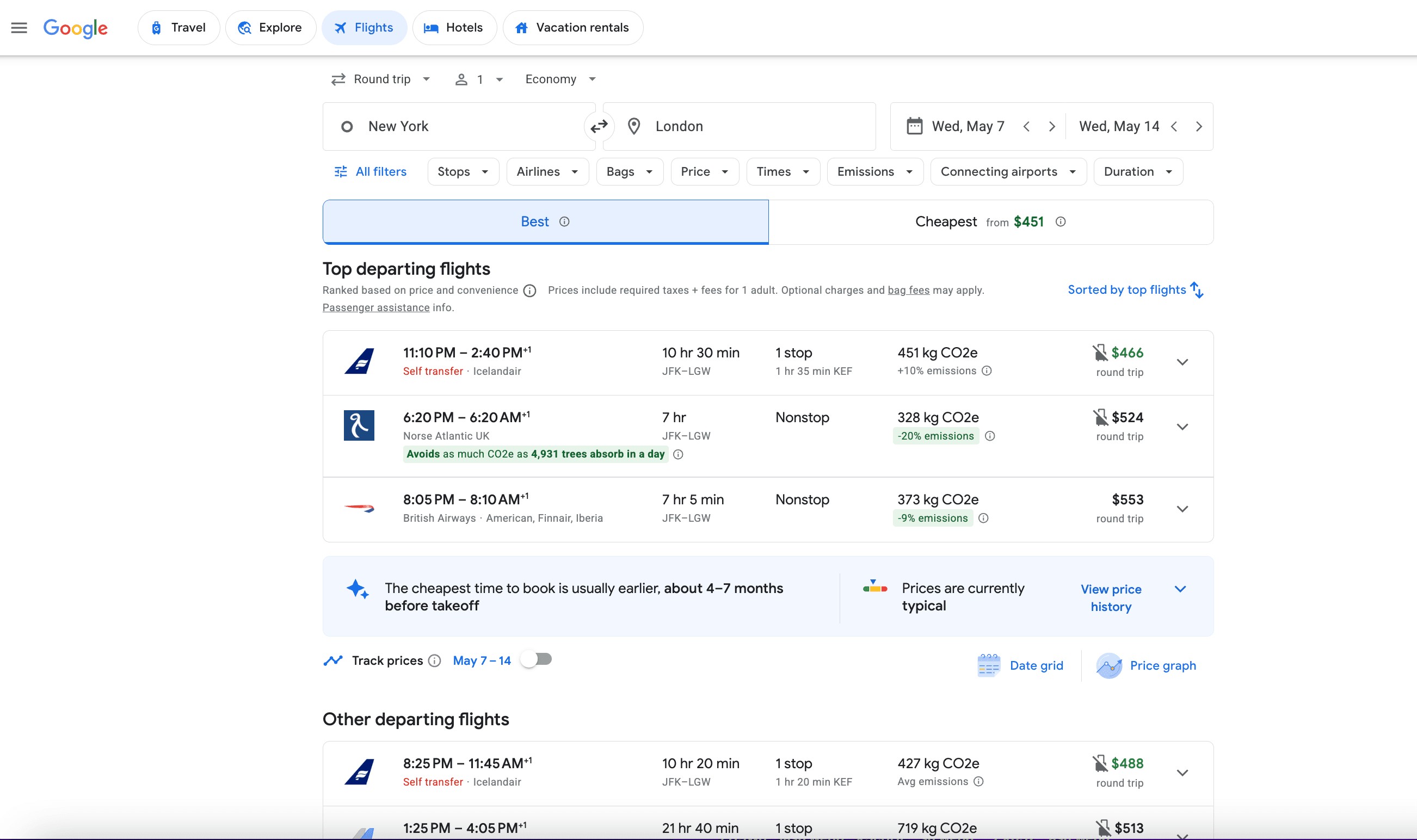Go to previous return date
This screenshot has height=840, width=1417.
pyautogui.click(x=1174, y=126)
